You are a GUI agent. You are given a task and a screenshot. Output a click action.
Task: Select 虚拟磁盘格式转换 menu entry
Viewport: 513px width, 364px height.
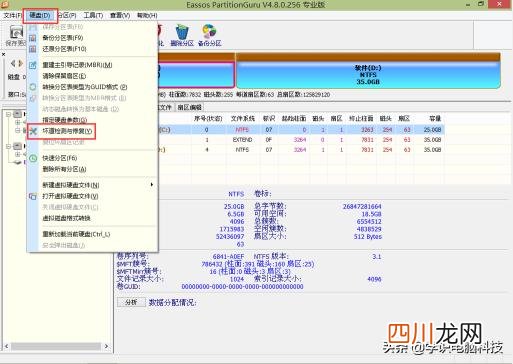click(x=66, y=218)
